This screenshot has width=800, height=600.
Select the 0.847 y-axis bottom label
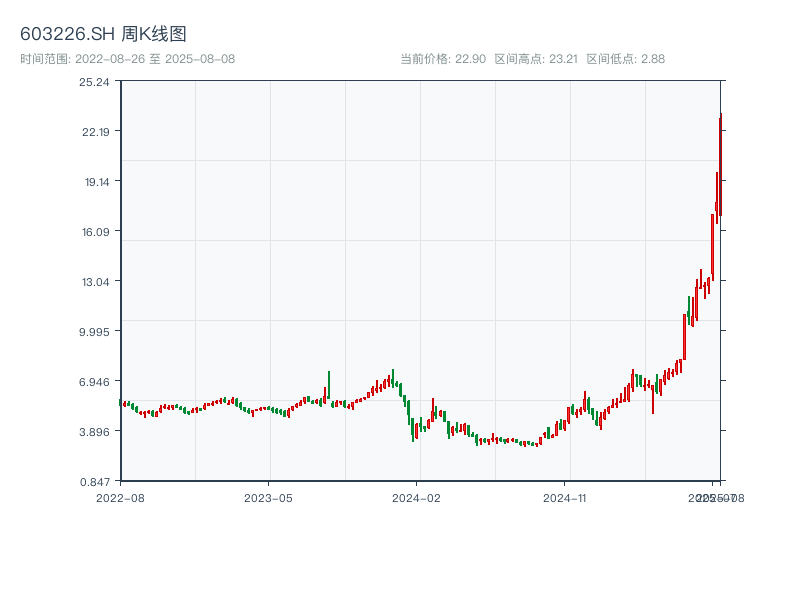pos(95,481)
